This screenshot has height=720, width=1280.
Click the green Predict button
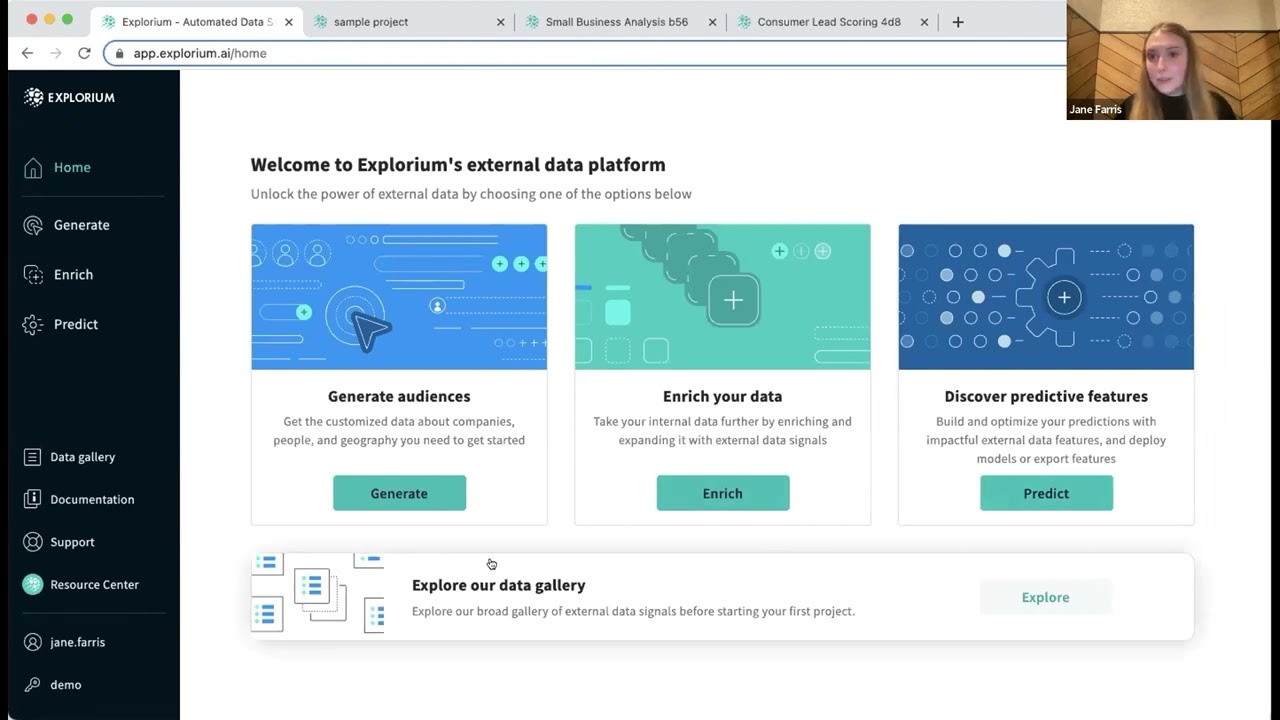(x=1046, y=493)
